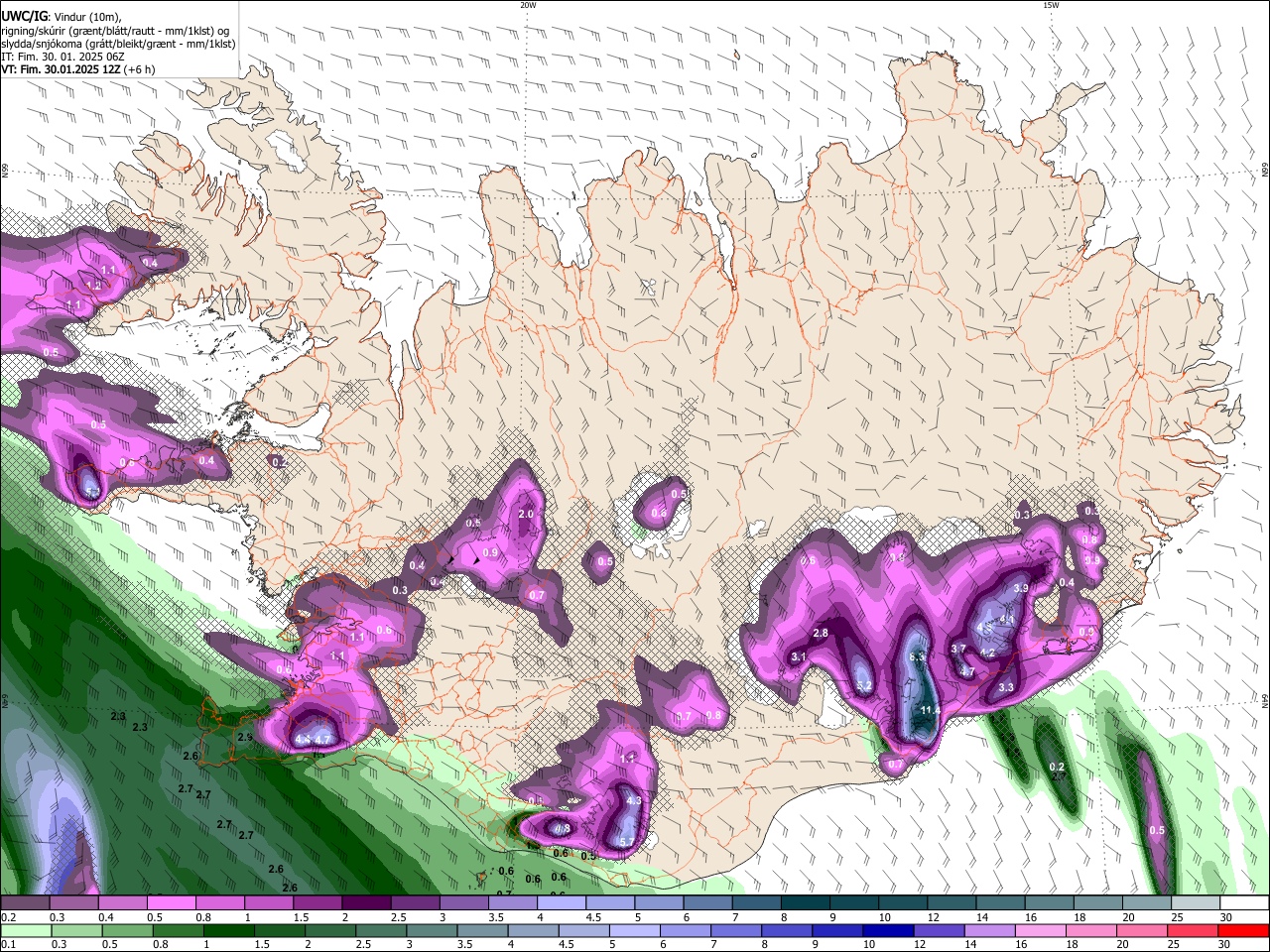Select darkest purple 2–2.5 snow scale swatch
Screen dimensions: 1270x952
point(366,903)
